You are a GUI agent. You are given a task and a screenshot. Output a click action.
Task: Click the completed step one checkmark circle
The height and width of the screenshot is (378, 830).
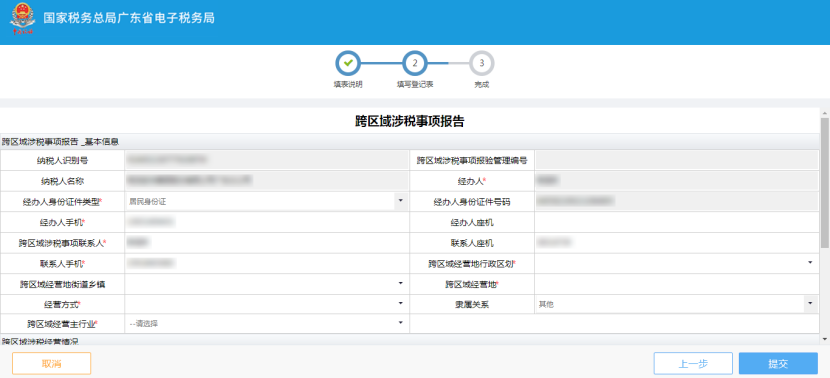point(348,64)
